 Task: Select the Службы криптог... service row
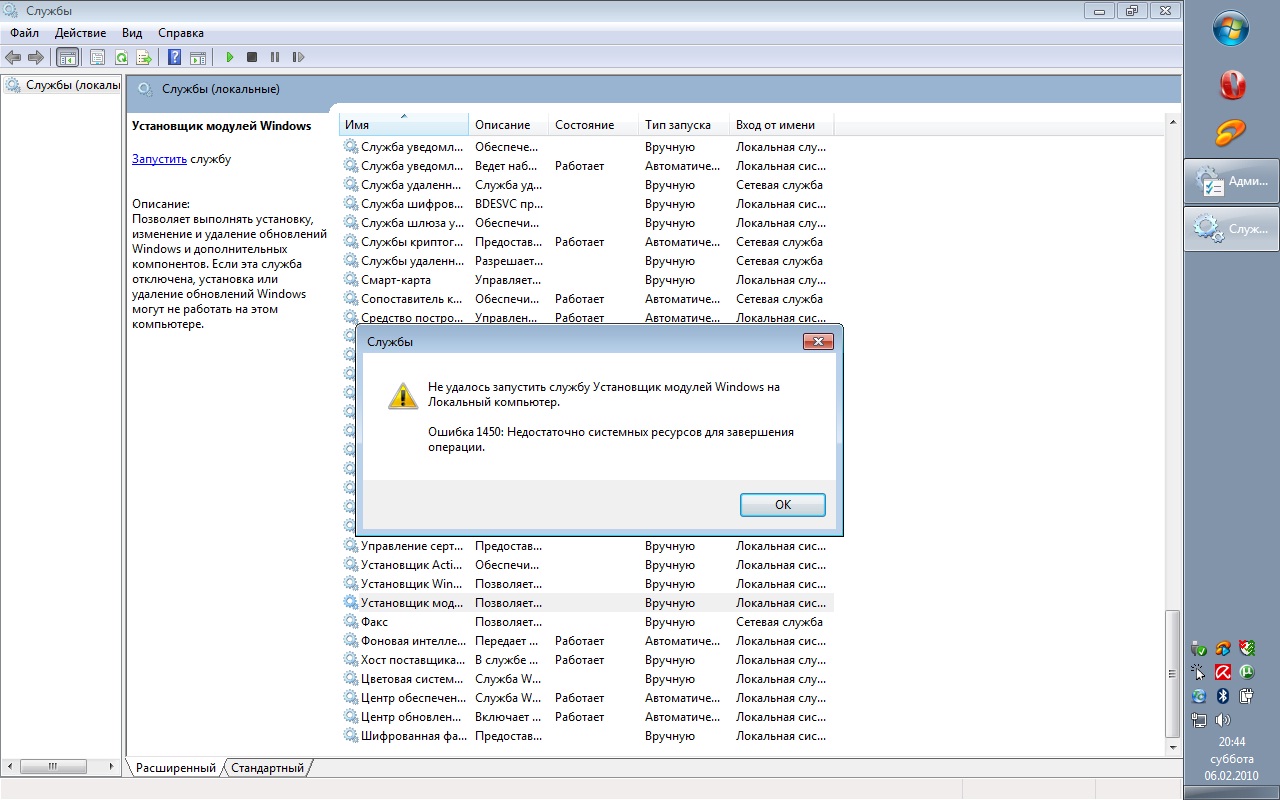[x=587, y=242]
